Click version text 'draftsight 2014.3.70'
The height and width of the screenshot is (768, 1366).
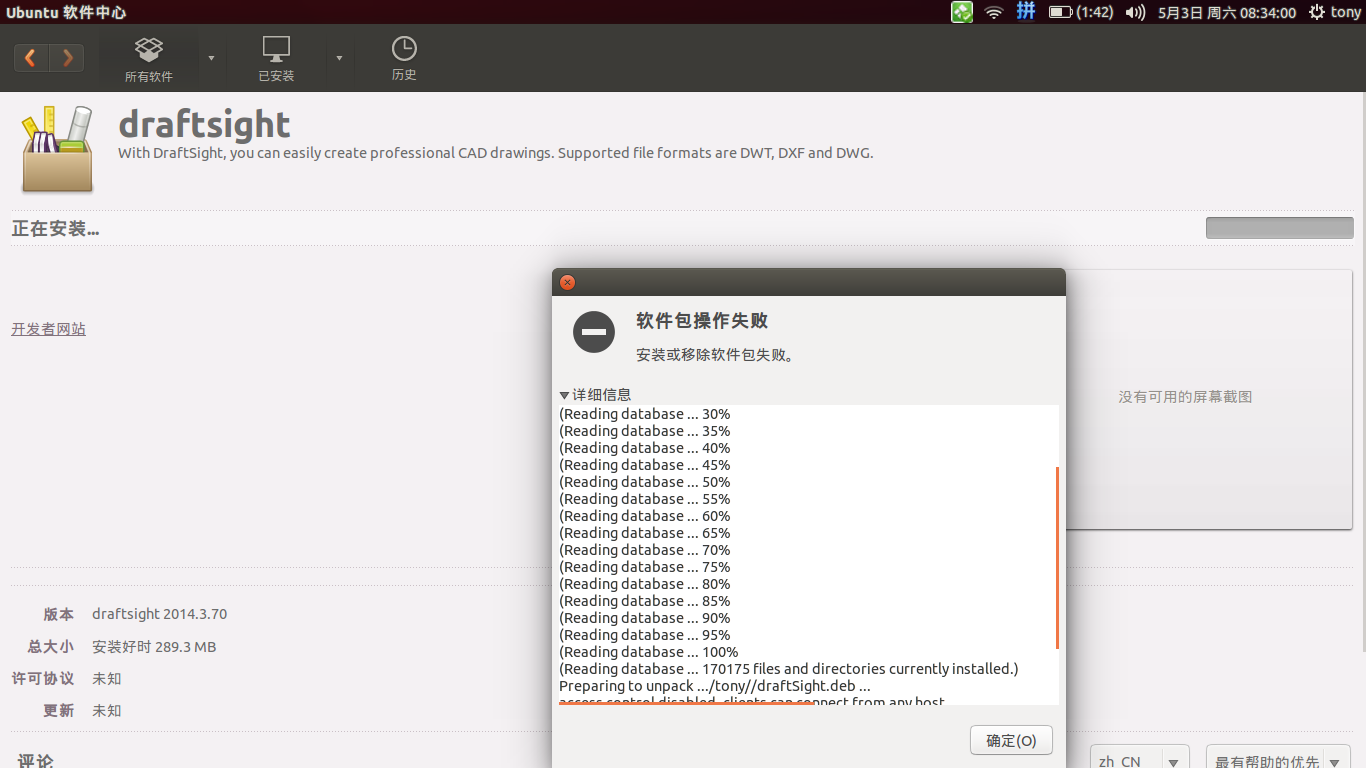tap(160, 614)
